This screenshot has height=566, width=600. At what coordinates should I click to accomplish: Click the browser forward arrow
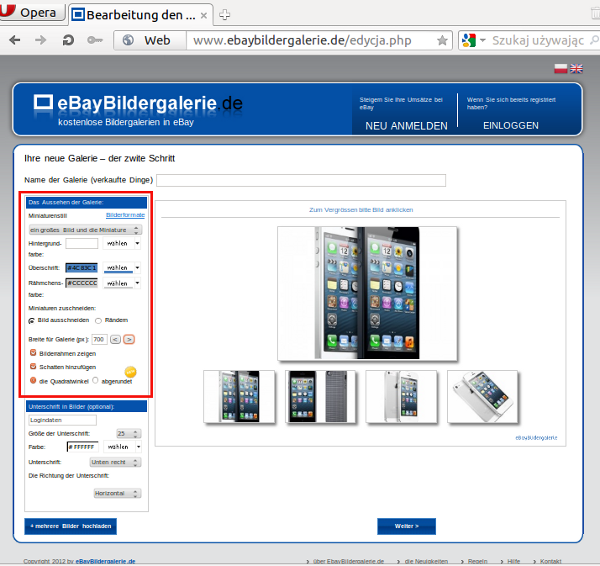point(41,40)
